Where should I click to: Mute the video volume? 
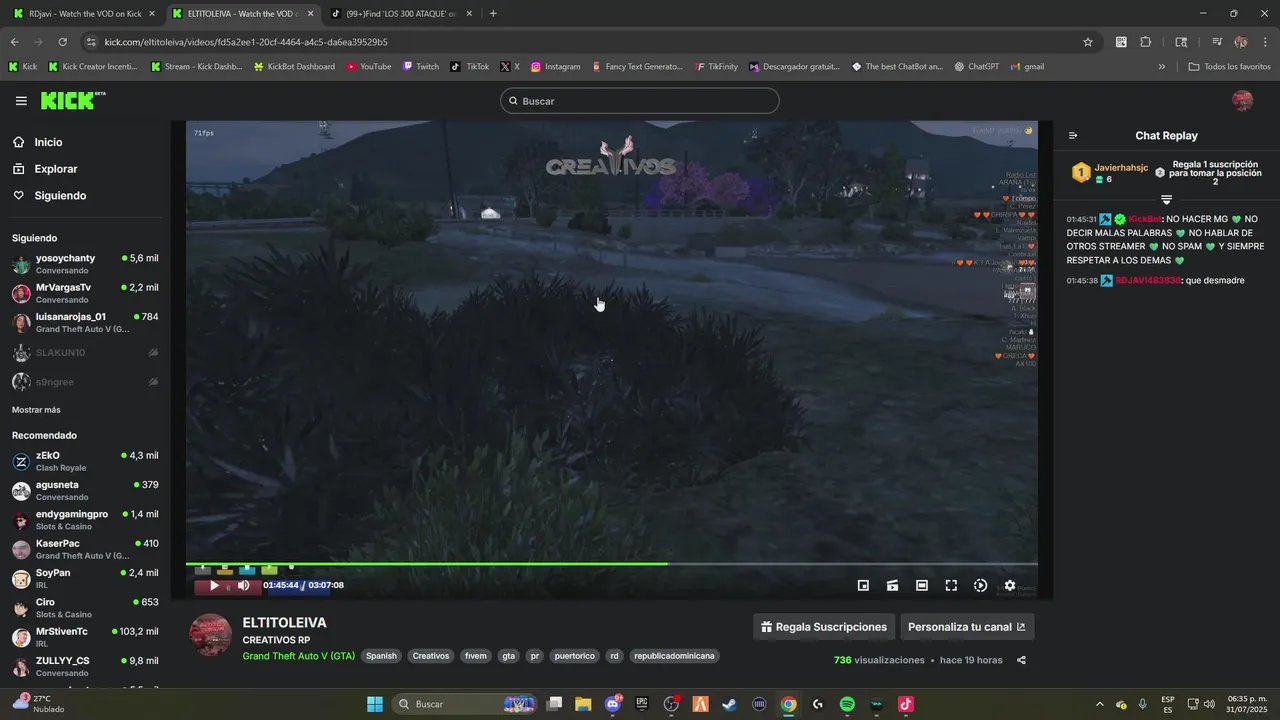(x=243, y=585)
